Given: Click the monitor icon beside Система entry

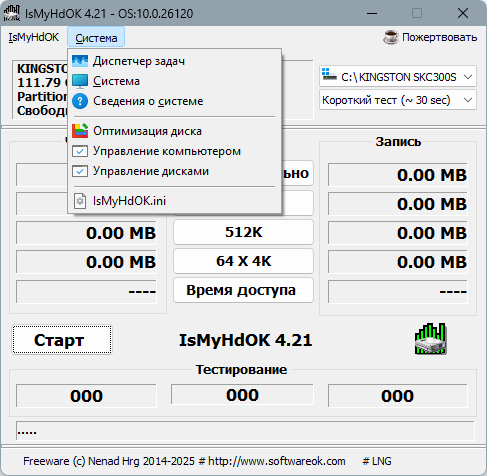Looking at the screenshot, I should (x=80, y=81).
